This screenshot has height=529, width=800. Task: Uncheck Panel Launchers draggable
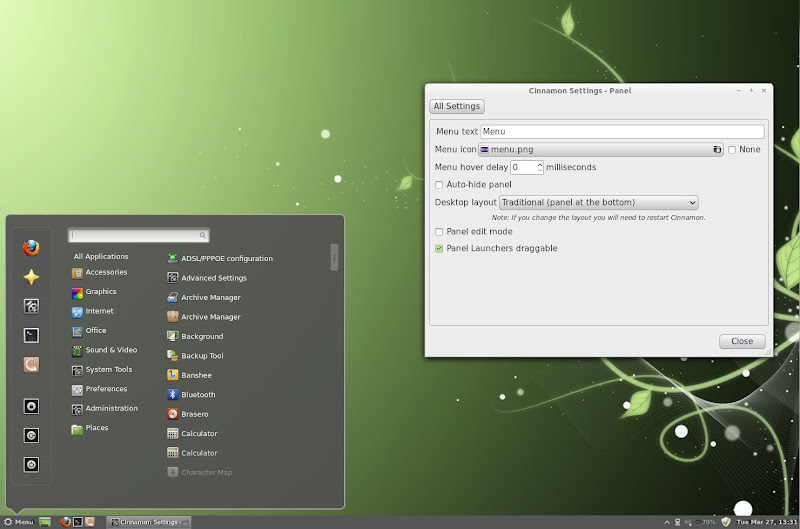tap(439, 248)
